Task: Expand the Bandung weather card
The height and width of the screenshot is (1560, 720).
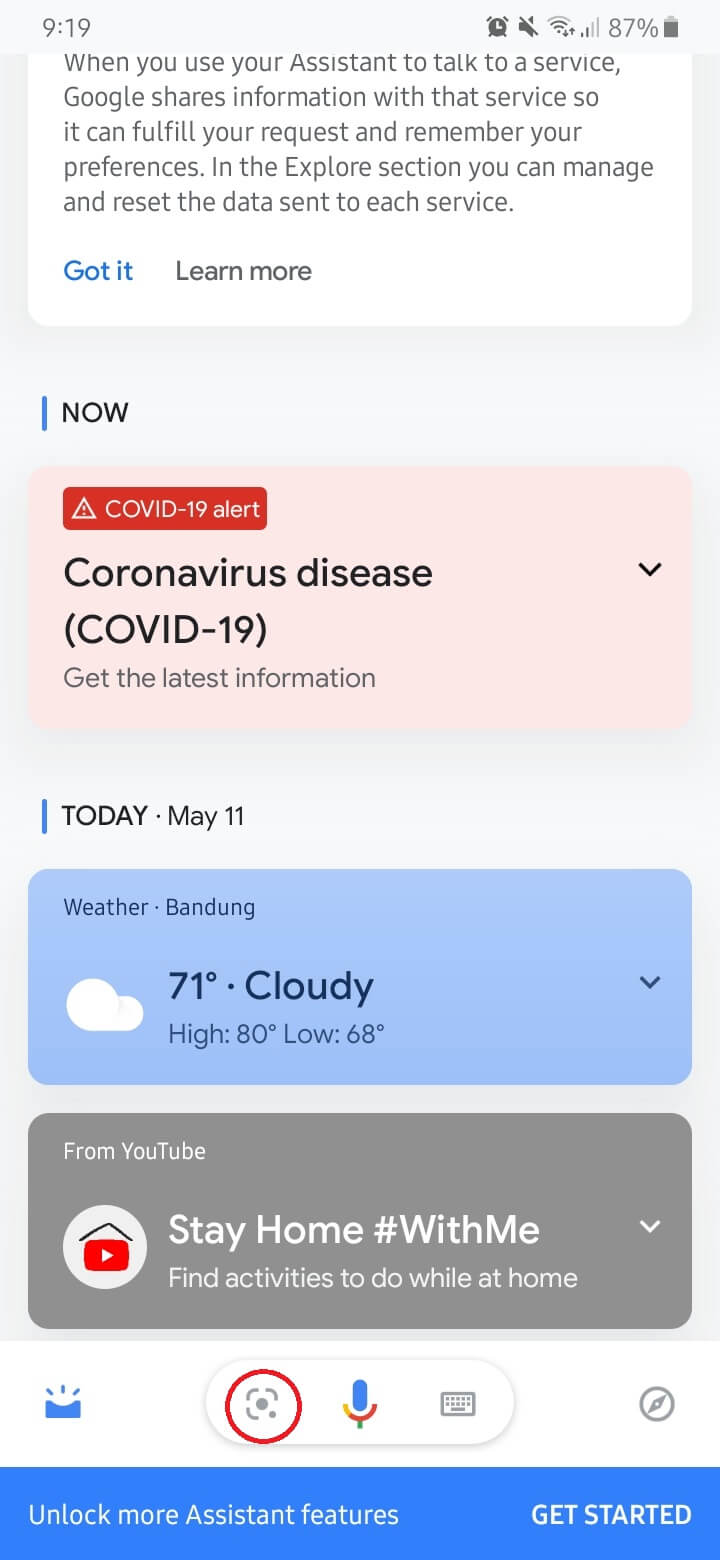Action: [650, 982]
